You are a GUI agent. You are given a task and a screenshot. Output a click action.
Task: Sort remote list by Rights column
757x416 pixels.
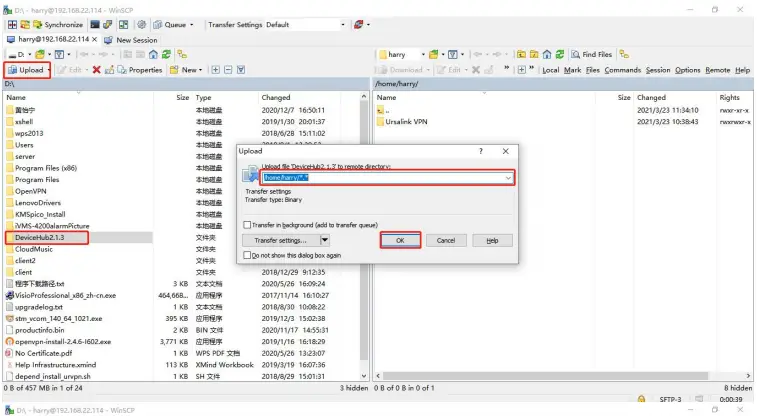[729, 97]
